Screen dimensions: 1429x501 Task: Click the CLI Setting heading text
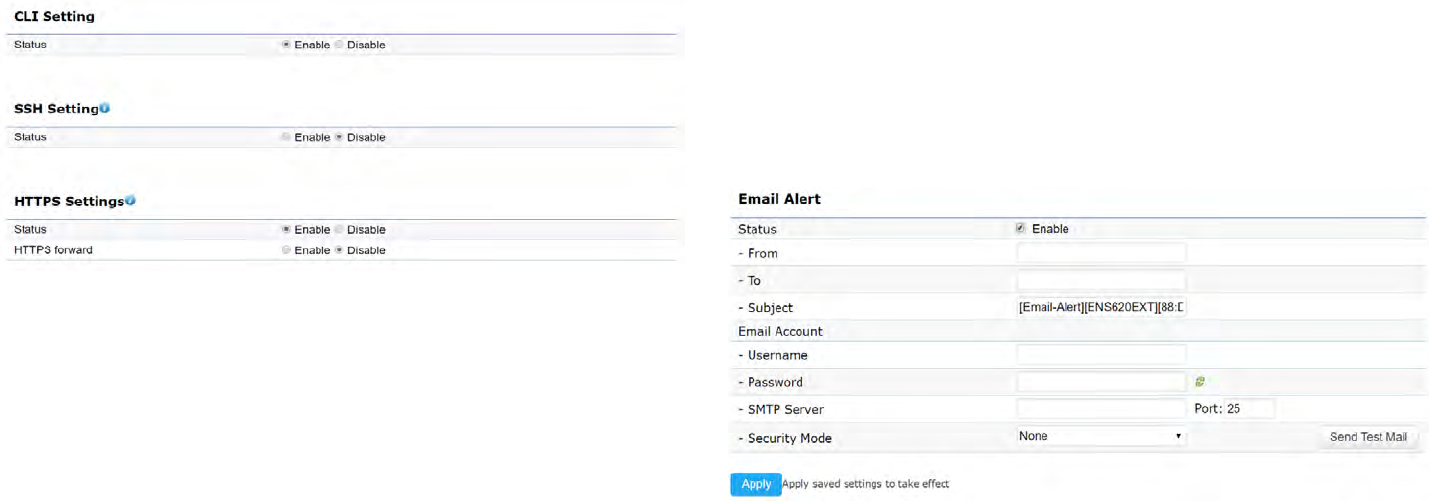click(54, 16)
